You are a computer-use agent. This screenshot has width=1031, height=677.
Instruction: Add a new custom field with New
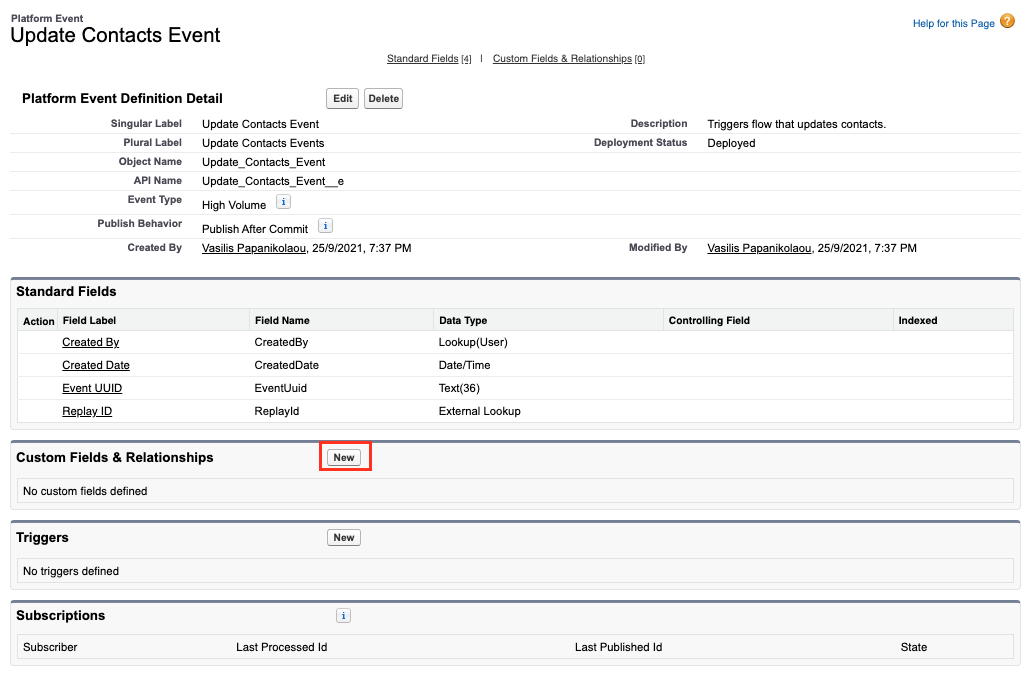[344, 457]
